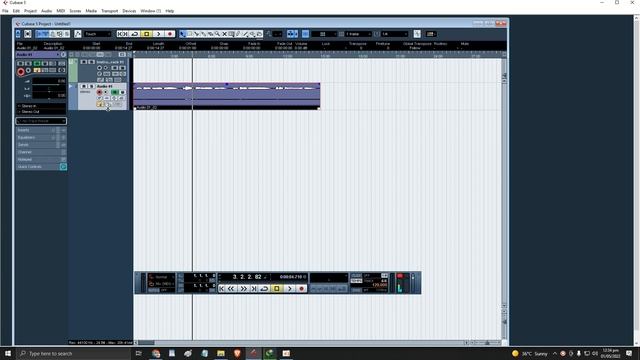Image resolution: width=640 pixels, height=360 pixels.
Task: Click the toolbar Play button
Action: 158,34
